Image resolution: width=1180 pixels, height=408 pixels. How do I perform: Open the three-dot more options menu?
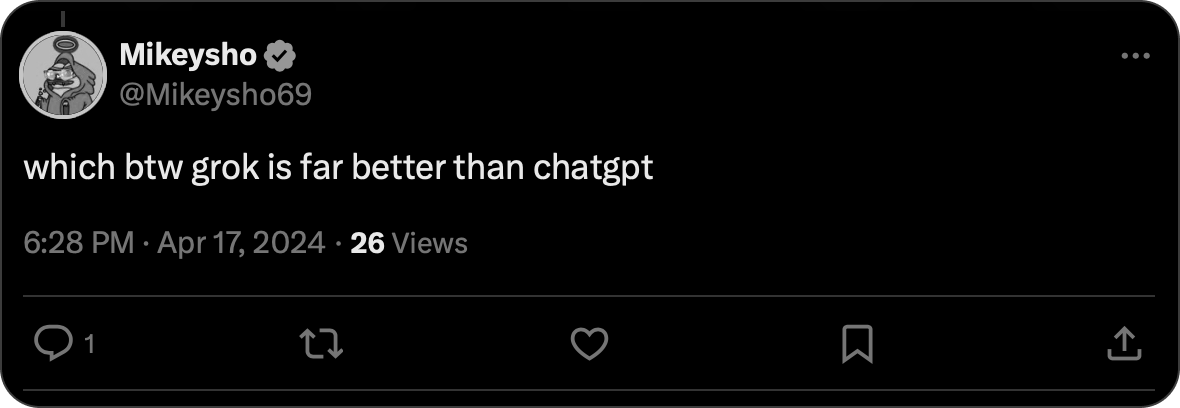pyautogui.click(x=1135, y=57)
